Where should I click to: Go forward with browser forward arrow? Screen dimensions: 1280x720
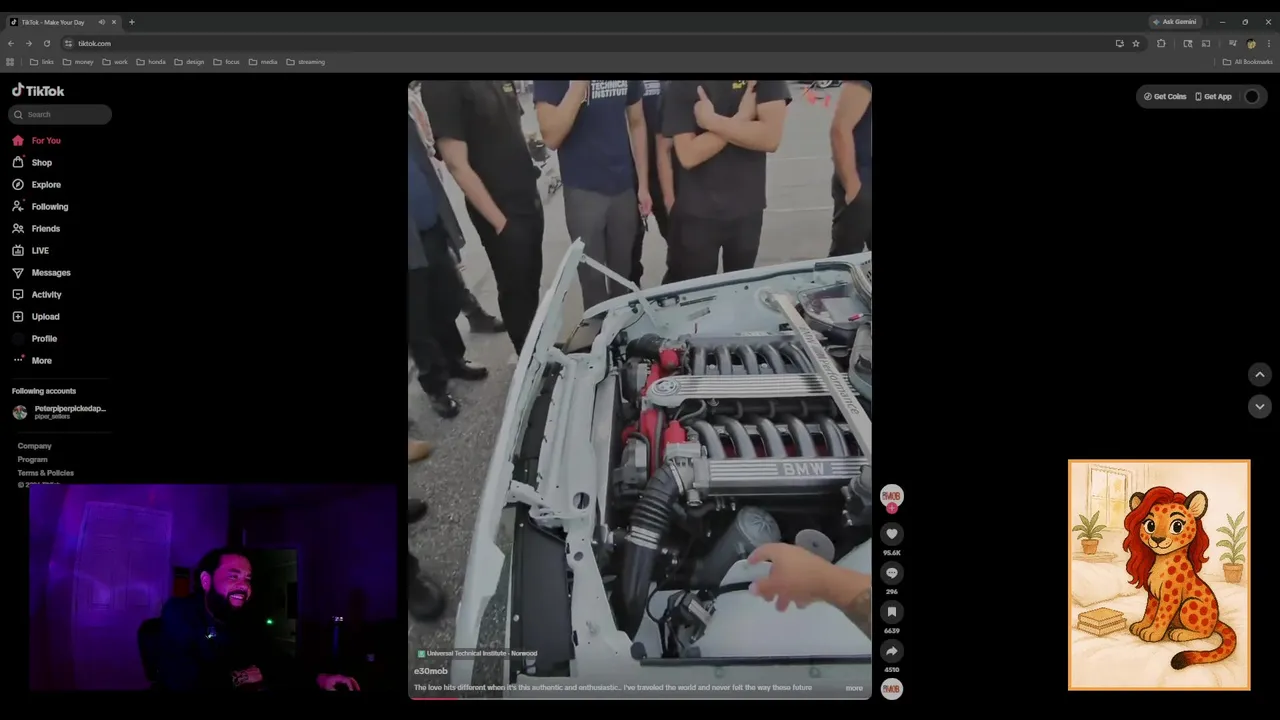coord(29,43)
